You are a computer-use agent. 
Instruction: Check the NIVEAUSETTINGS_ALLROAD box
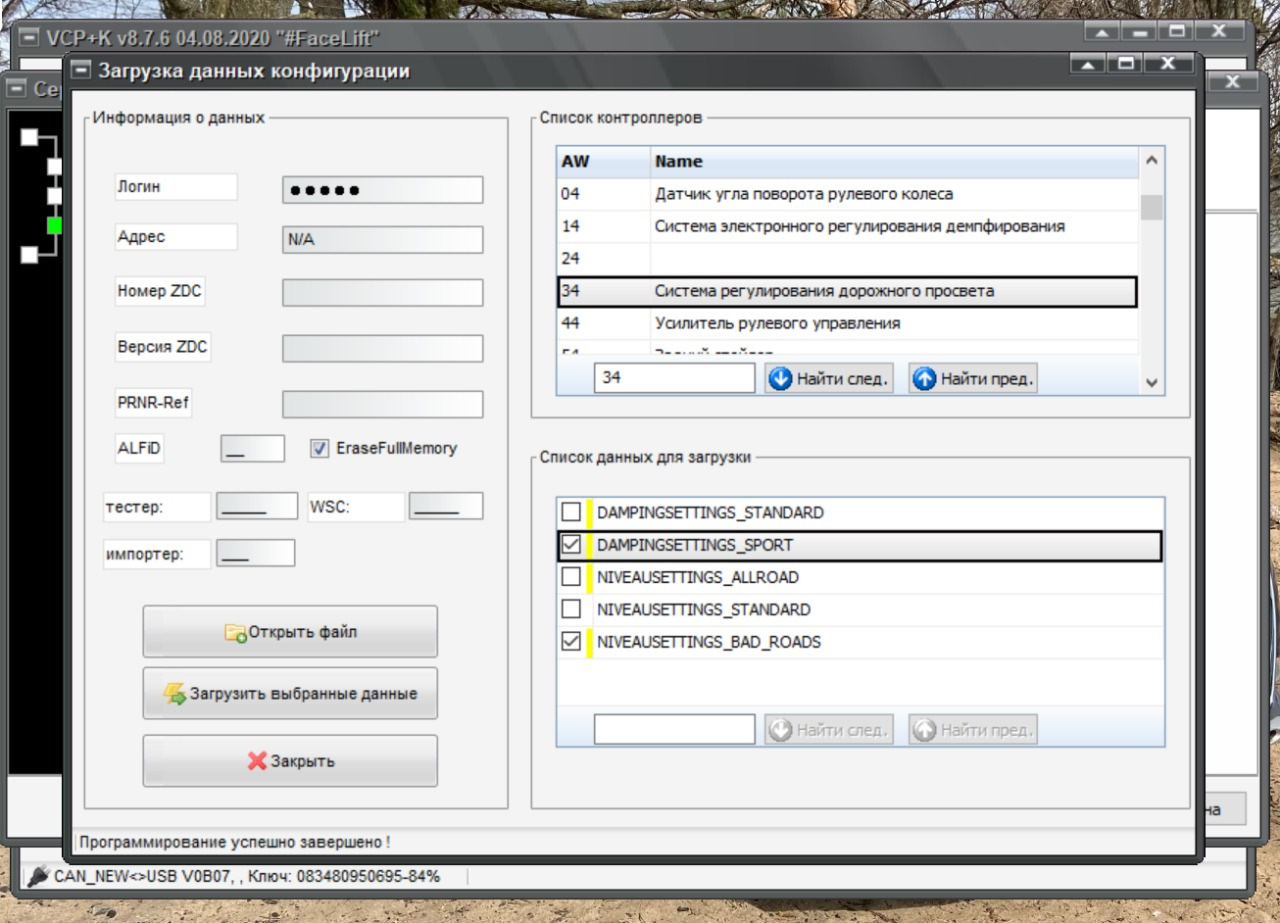[571, 577]
